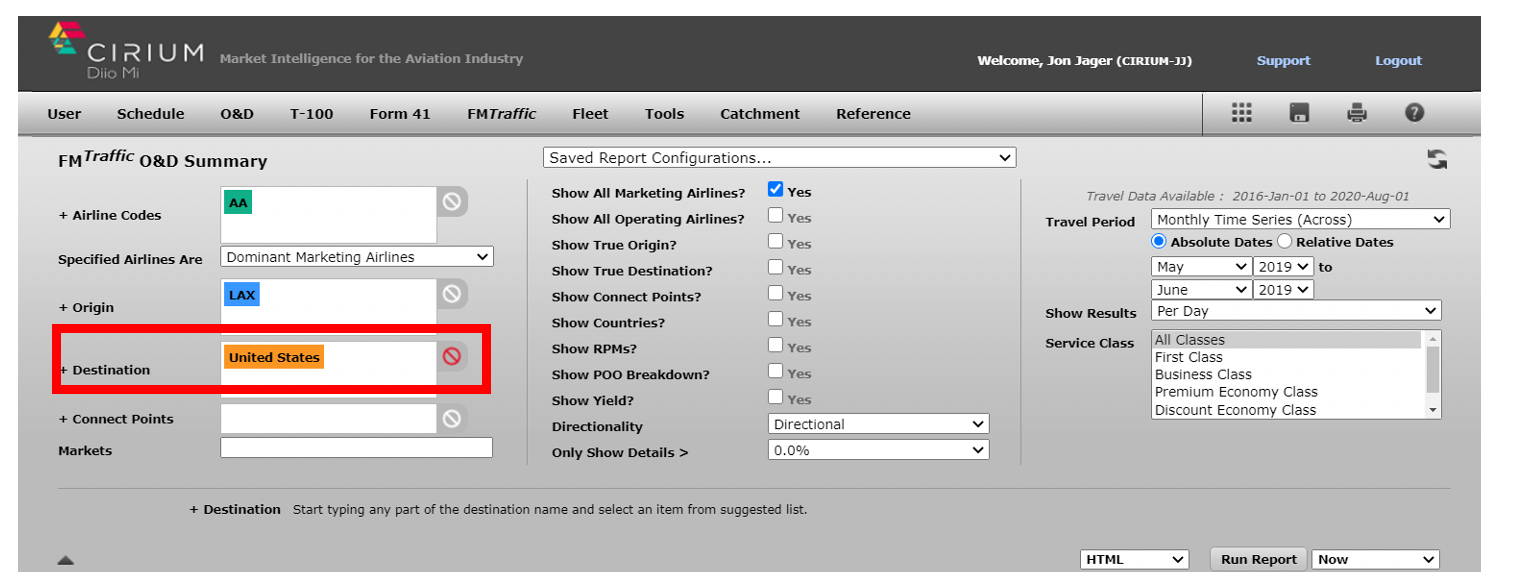Screen dimensions: 1514x588
Task: Enable Show Connect Points checkbox
Action: [x=775, y=293]
